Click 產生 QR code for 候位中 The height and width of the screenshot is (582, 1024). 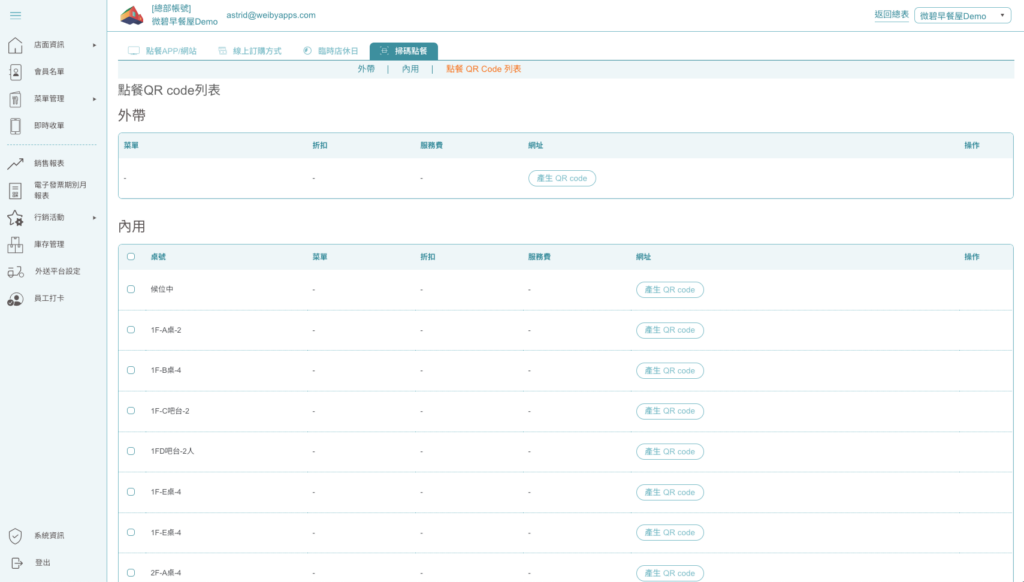click(669, 290)
